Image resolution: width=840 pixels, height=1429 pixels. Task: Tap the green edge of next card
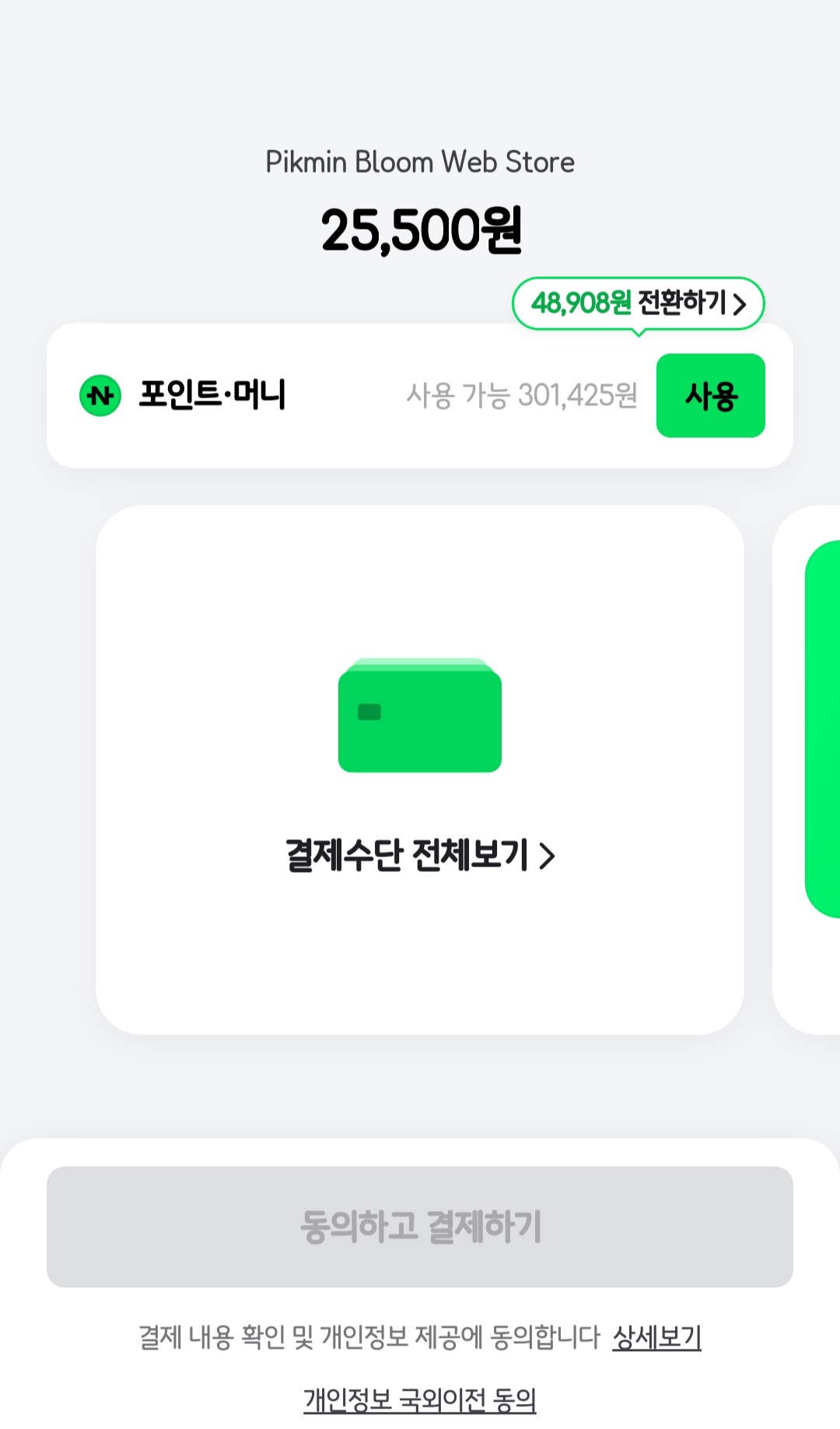point(823,729)
